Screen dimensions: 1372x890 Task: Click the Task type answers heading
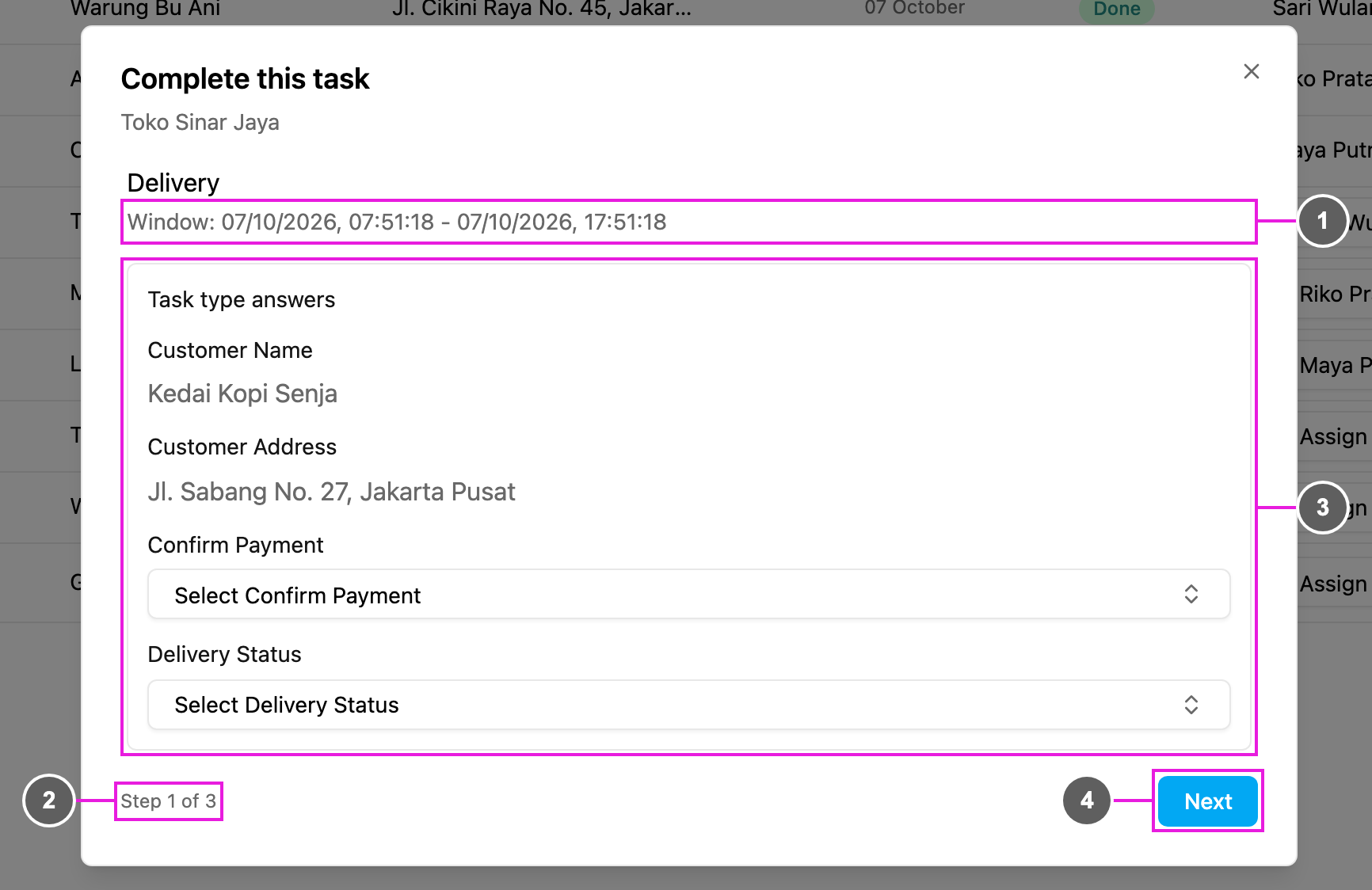(x=242, y=300)
